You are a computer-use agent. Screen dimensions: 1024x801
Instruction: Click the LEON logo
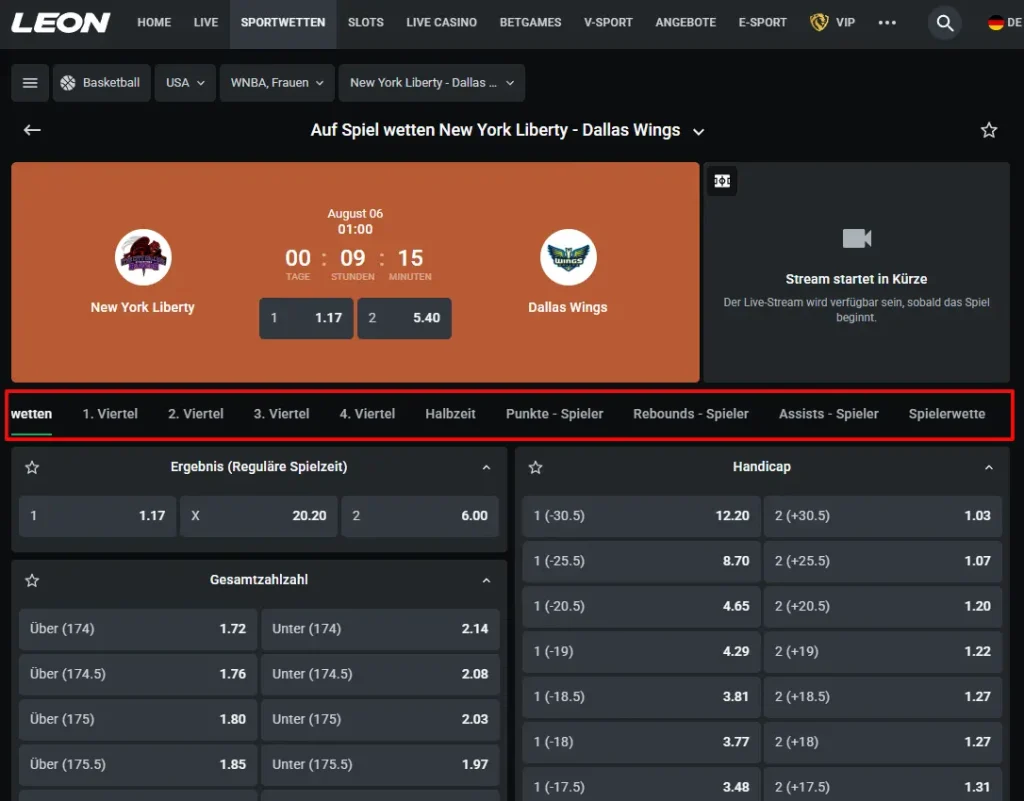(61, 23)
